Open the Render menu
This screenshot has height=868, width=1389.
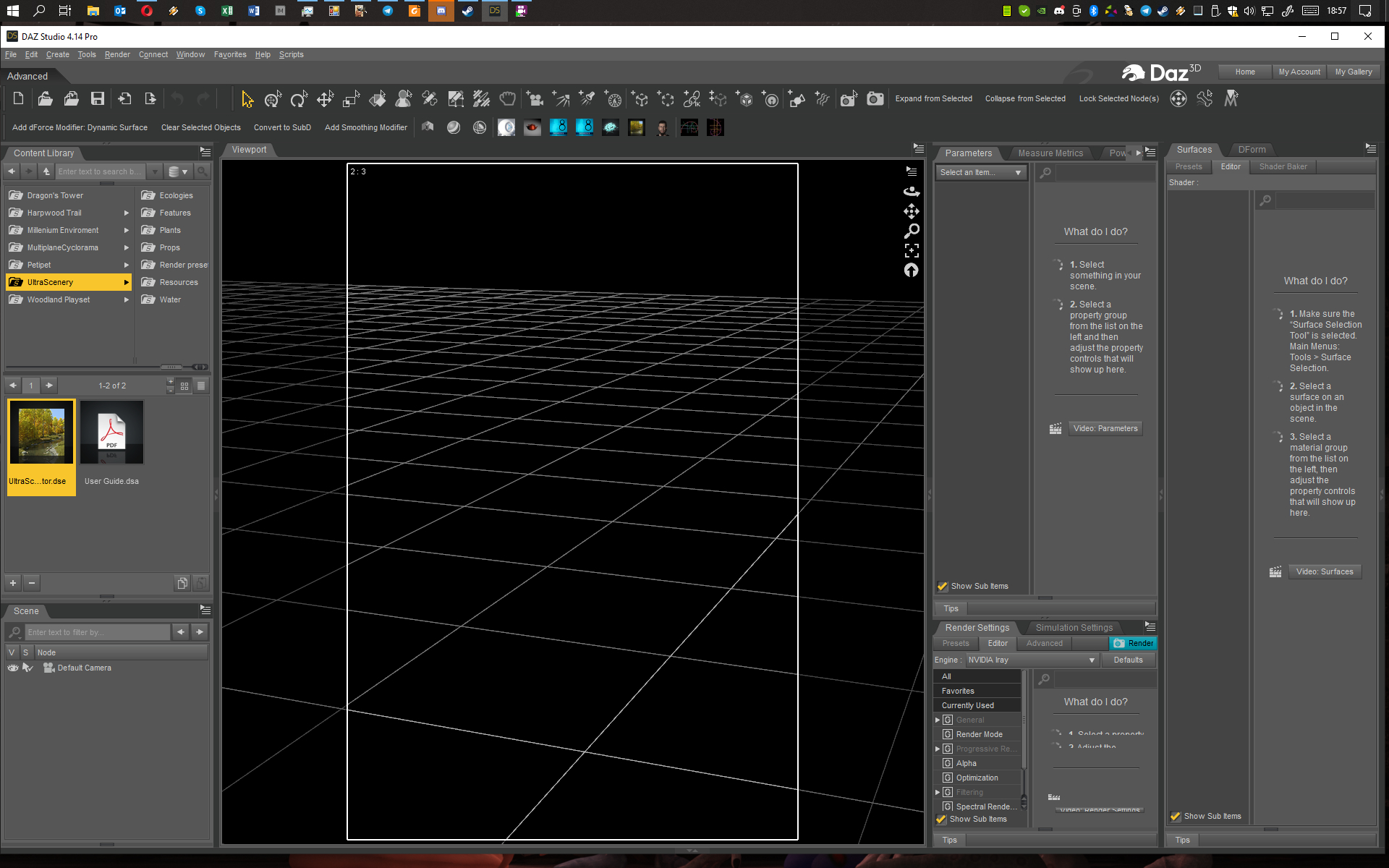(117, 54)
